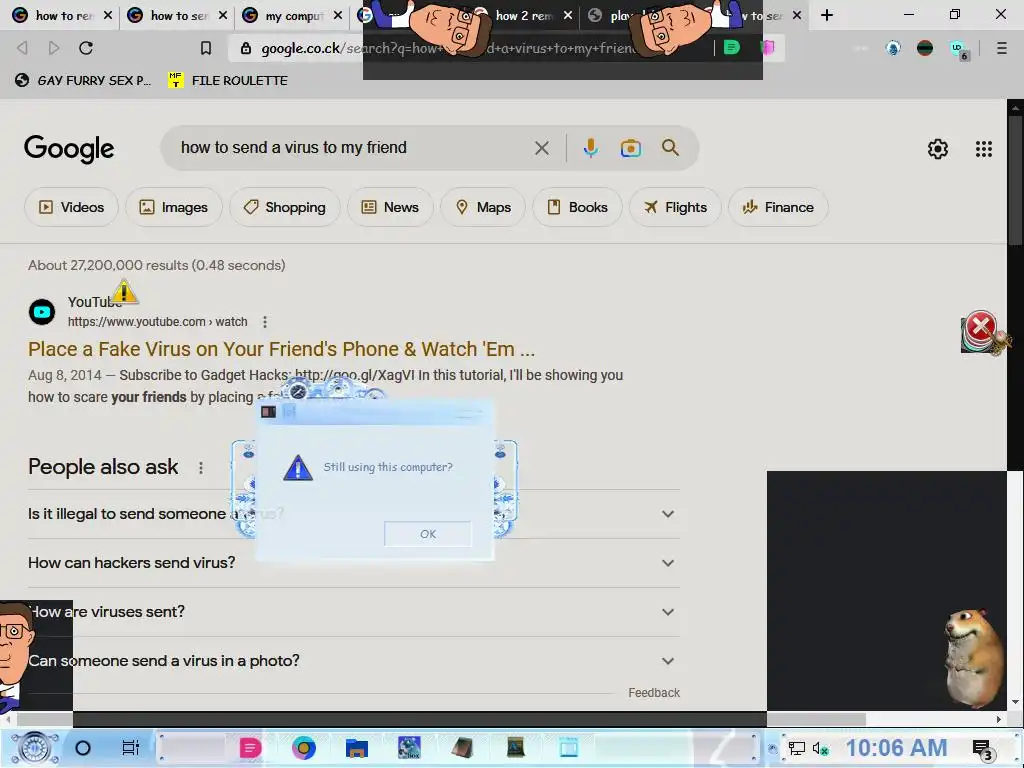The image size is (1024, 768).
Task: Filter results by Books
Action: click(577, 207)
